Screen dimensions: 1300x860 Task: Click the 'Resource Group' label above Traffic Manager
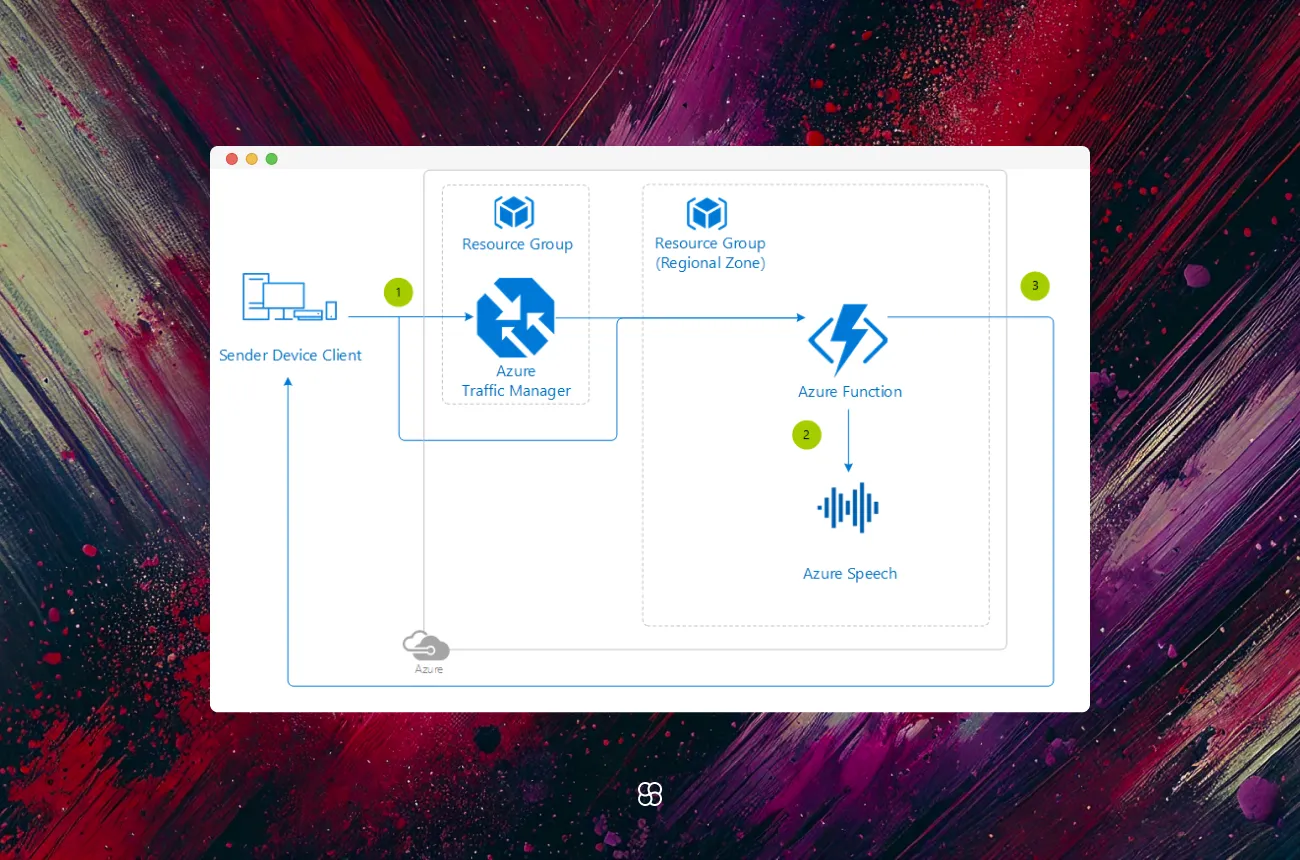click(517, 244)
